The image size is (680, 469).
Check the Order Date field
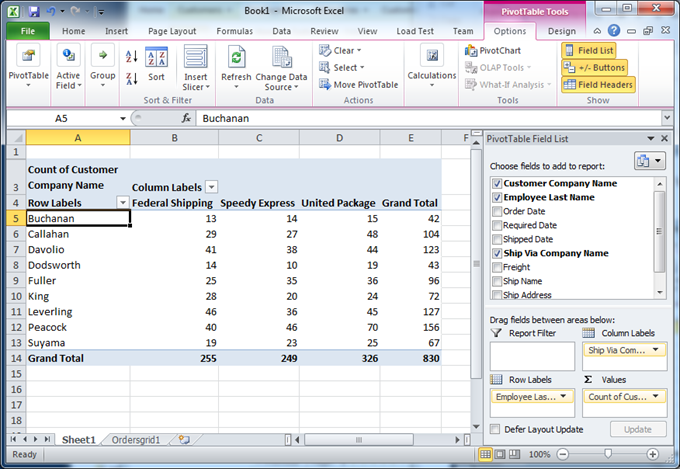(x=497, y=211)
